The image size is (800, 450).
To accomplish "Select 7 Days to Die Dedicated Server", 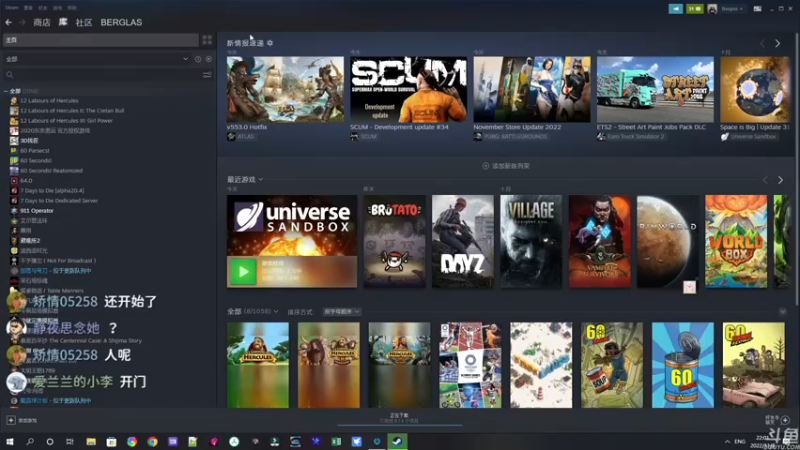I will [59, 201].
